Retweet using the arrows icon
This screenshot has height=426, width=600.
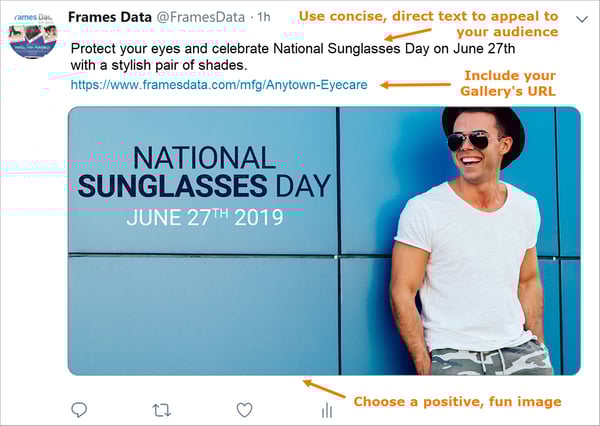161,410
